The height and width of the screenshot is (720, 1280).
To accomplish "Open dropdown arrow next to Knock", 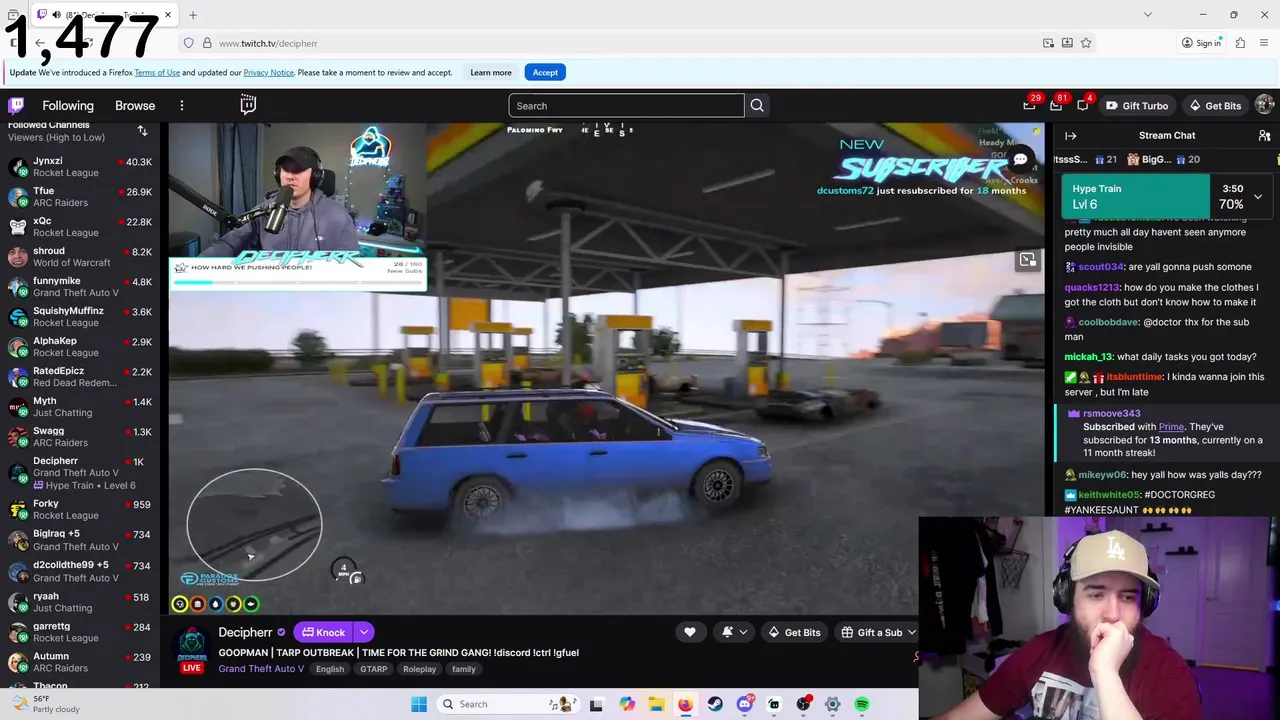I will (364, 632).
